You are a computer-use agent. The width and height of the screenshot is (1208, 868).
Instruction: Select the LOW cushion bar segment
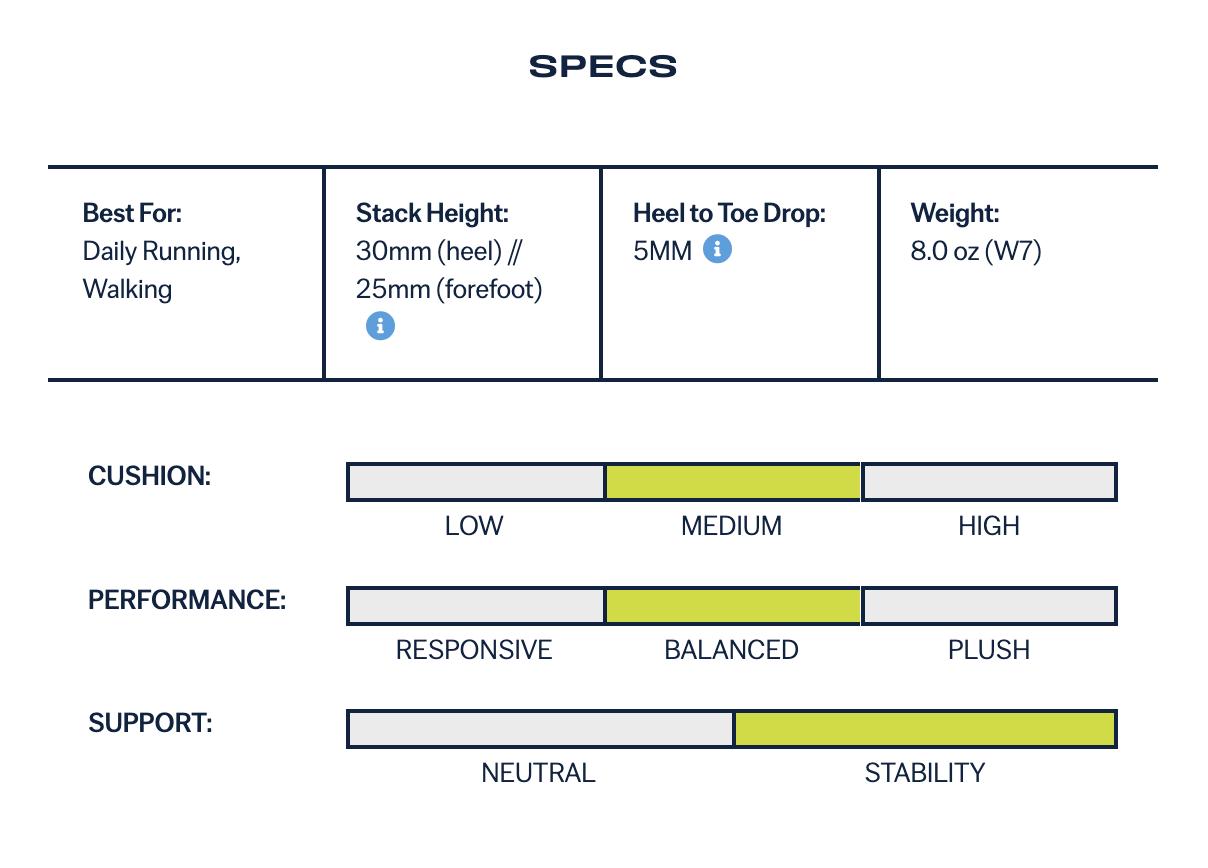476,482
